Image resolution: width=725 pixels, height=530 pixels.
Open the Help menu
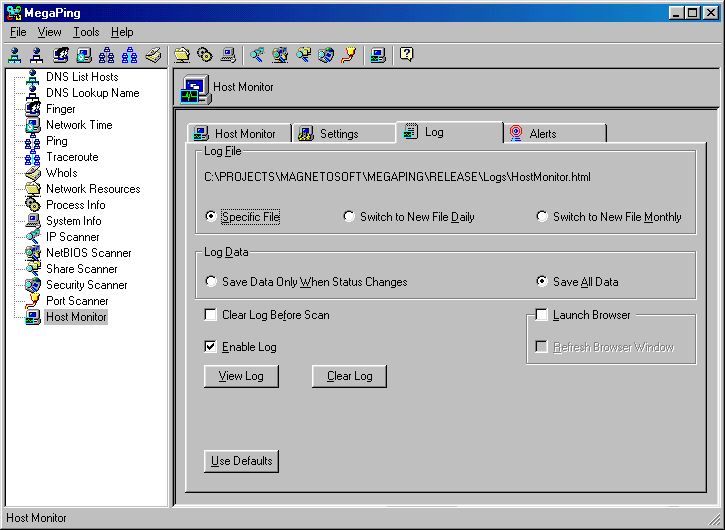(x=122, y=32)
